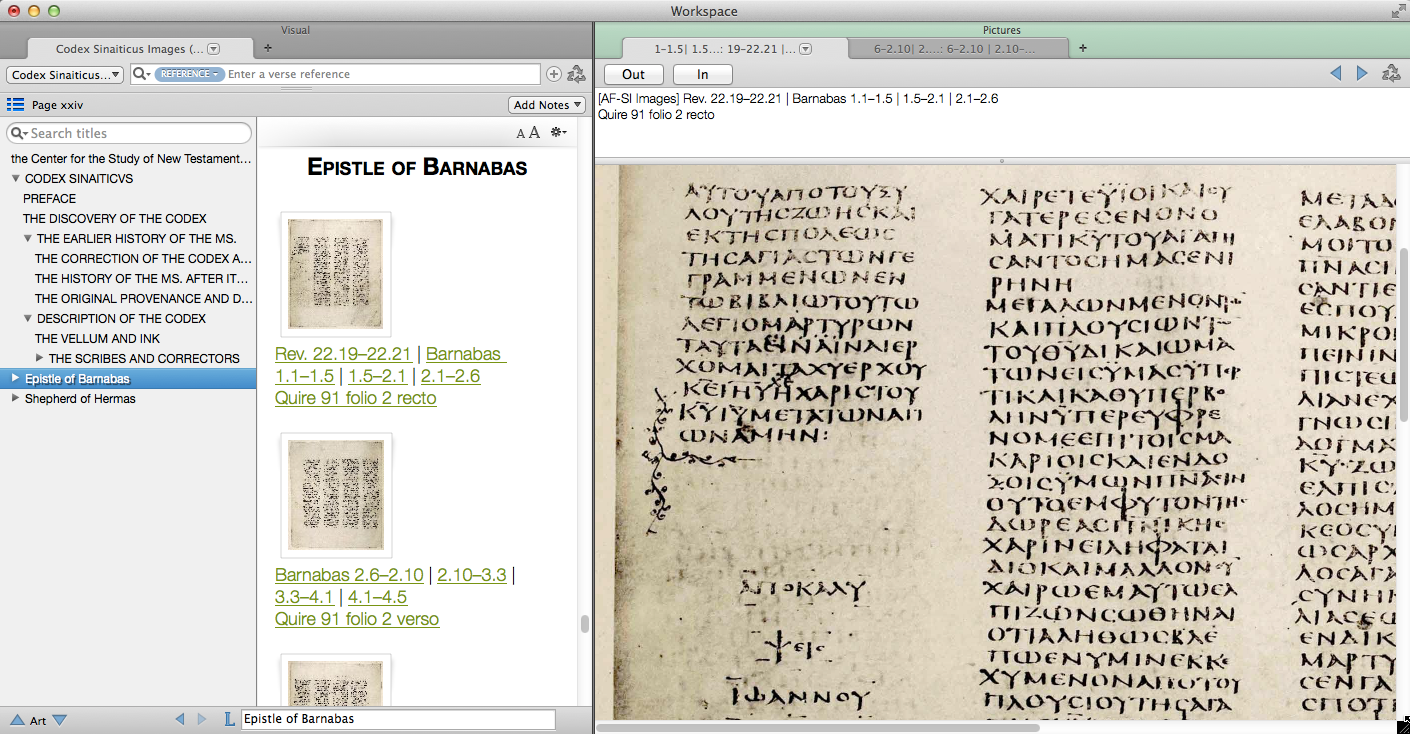The width and height of the screenshot is (1410, 734).
Task: Click the history forward arrow in bottom bar
Action: 202,719
